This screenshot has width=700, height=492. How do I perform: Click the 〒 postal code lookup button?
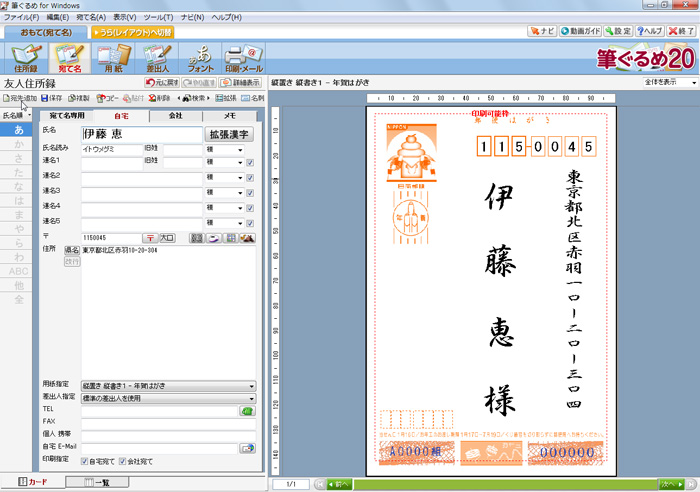click(150, 238)
